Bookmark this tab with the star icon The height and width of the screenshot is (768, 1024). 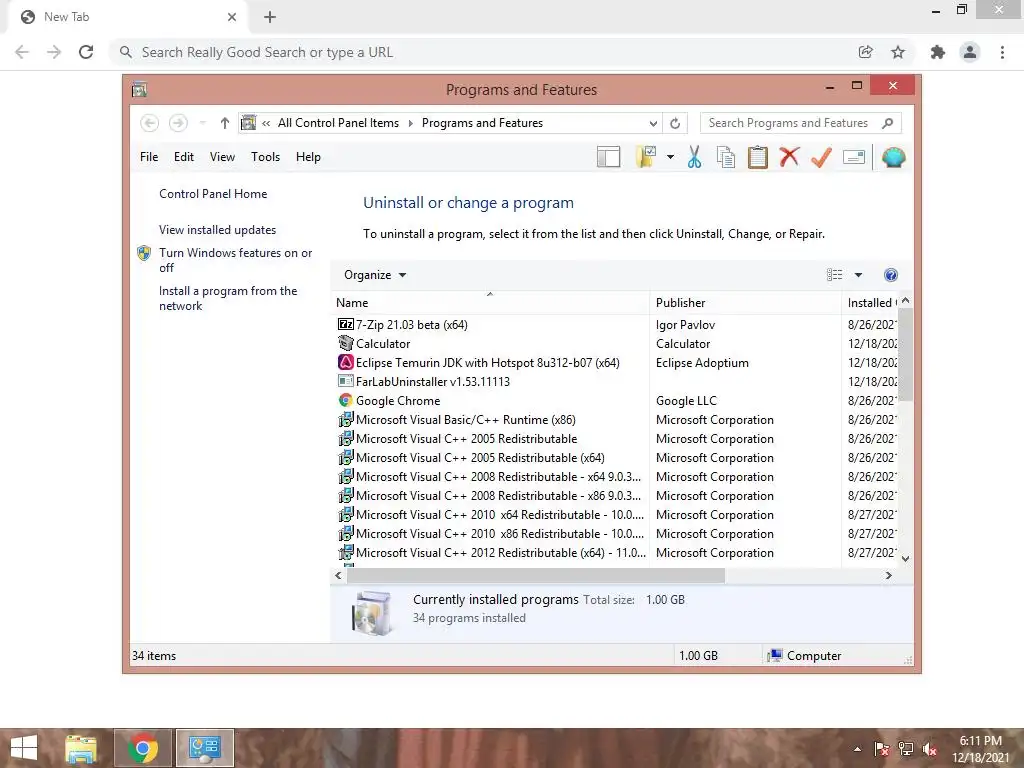point(898,52)
